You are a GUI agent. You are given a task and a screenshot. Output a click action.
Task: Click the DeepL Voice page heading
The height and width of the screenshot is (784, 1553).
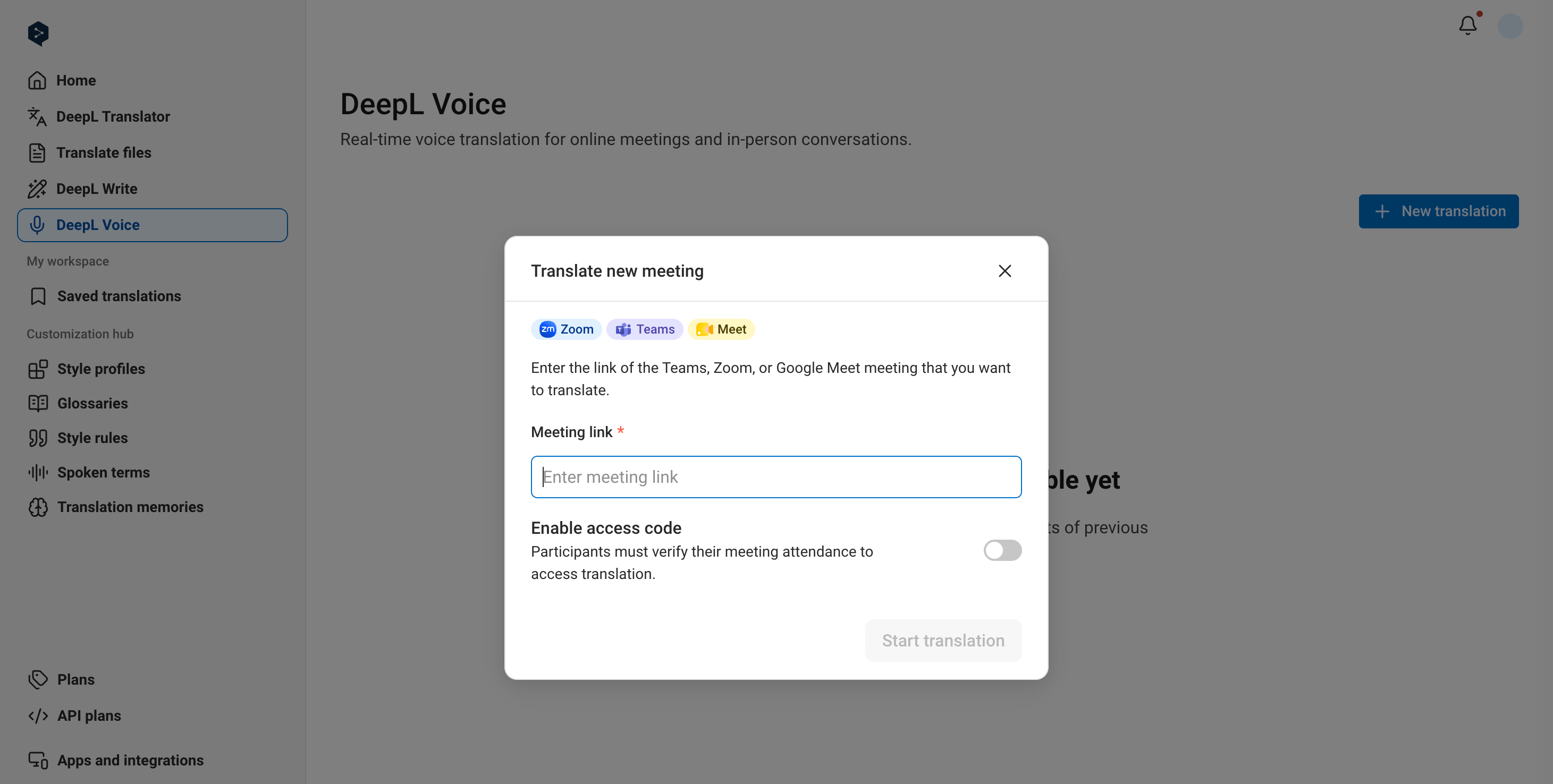click(423, 104)
